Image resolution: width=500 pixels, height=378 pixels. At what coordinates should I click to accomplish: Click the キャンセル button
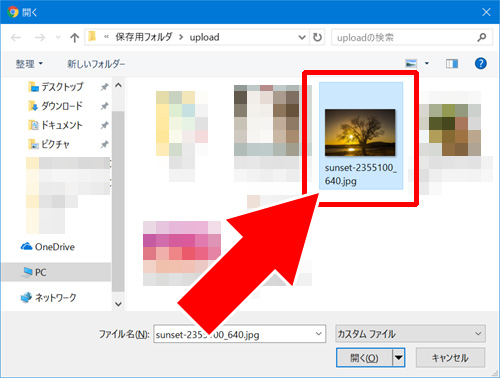tap(450, 358)
